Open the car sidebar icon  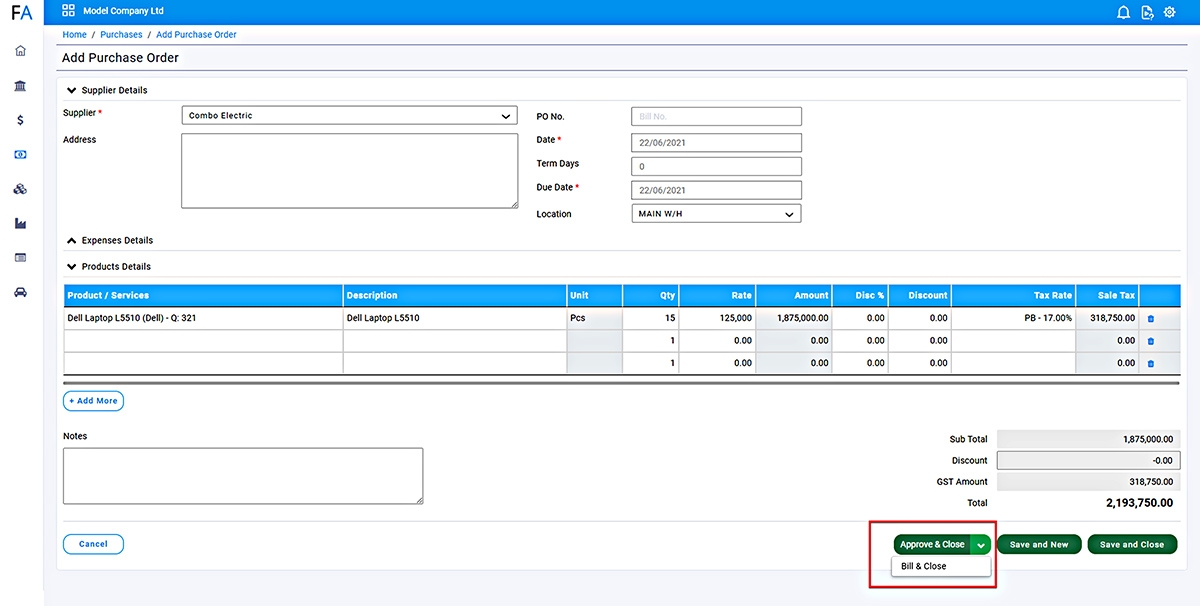pyautogui.click(x=21, y=293)
